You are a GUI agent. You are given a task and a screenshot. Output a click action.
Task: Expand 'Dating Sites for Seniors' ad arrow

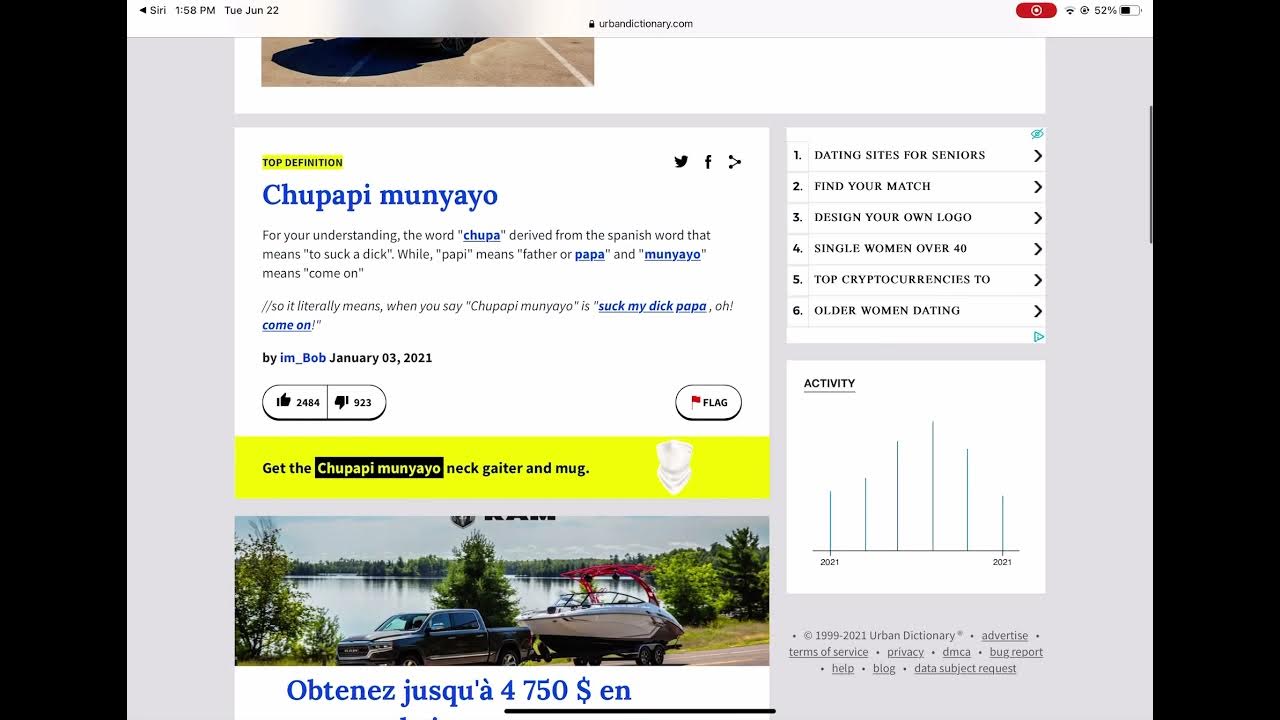pos(1037,156)
